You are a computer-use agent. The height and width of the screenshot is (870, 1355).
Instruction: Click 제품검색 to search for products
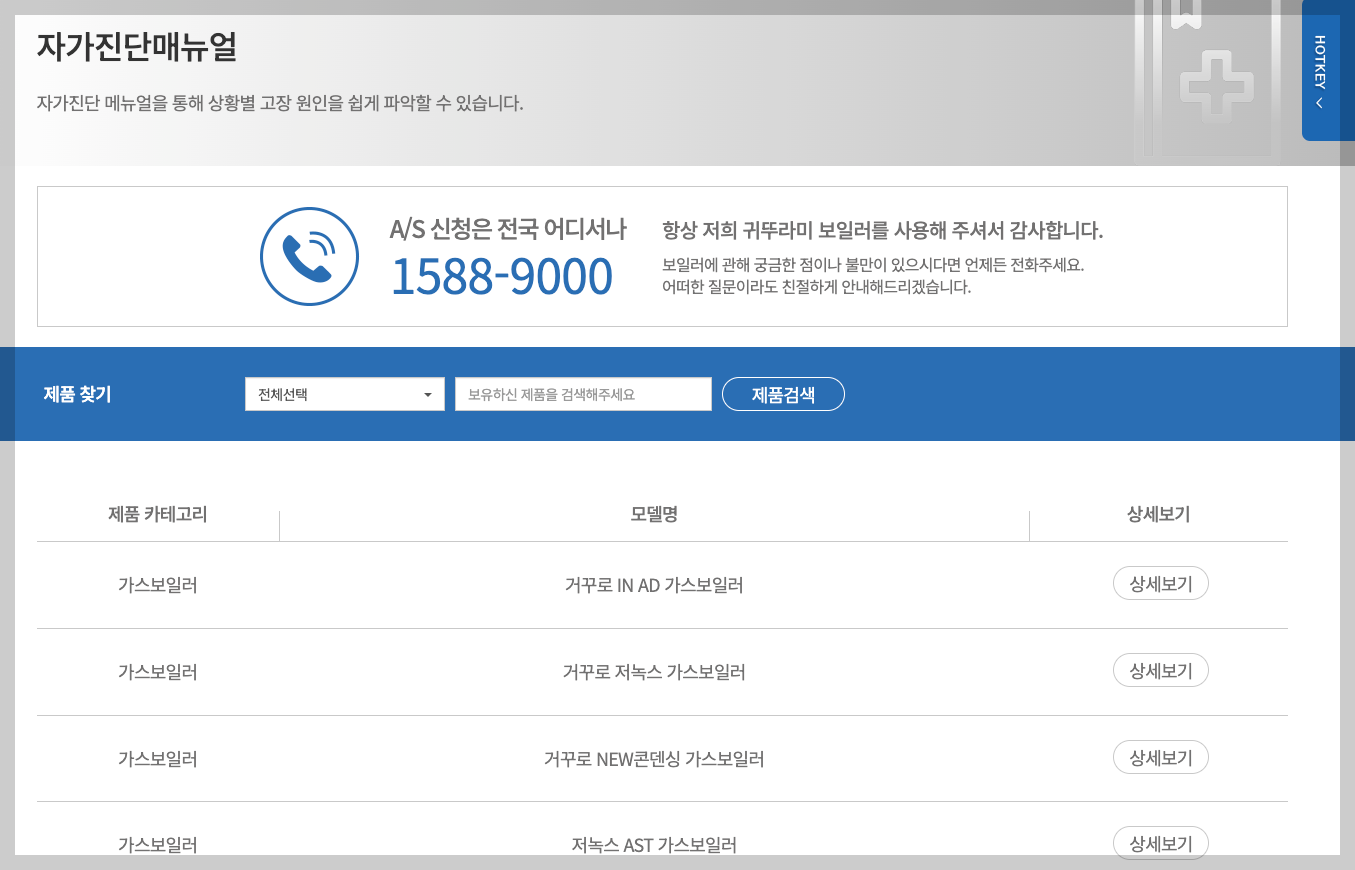pos(783,393)
